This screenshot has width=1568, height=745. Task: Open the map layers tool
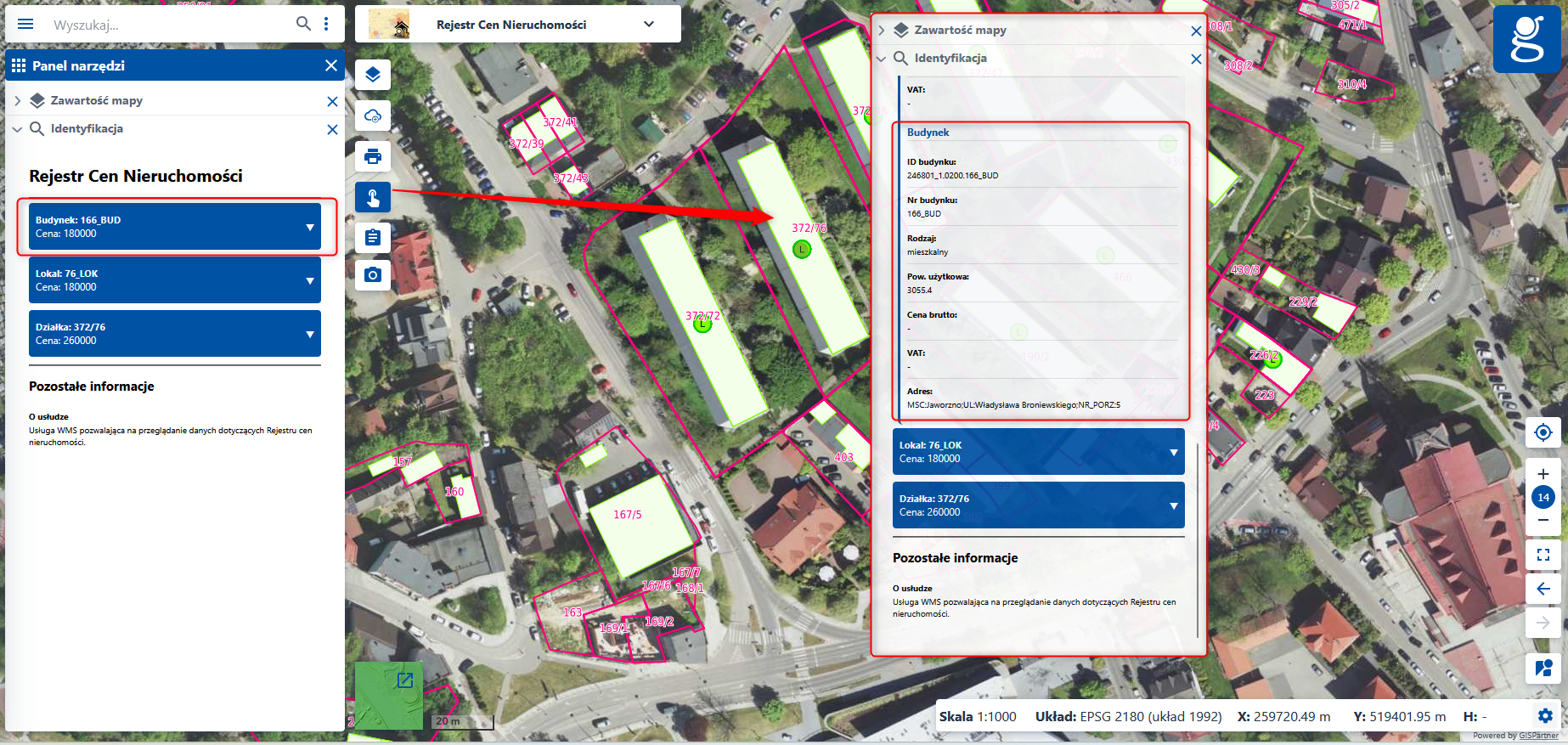[373, 75]
